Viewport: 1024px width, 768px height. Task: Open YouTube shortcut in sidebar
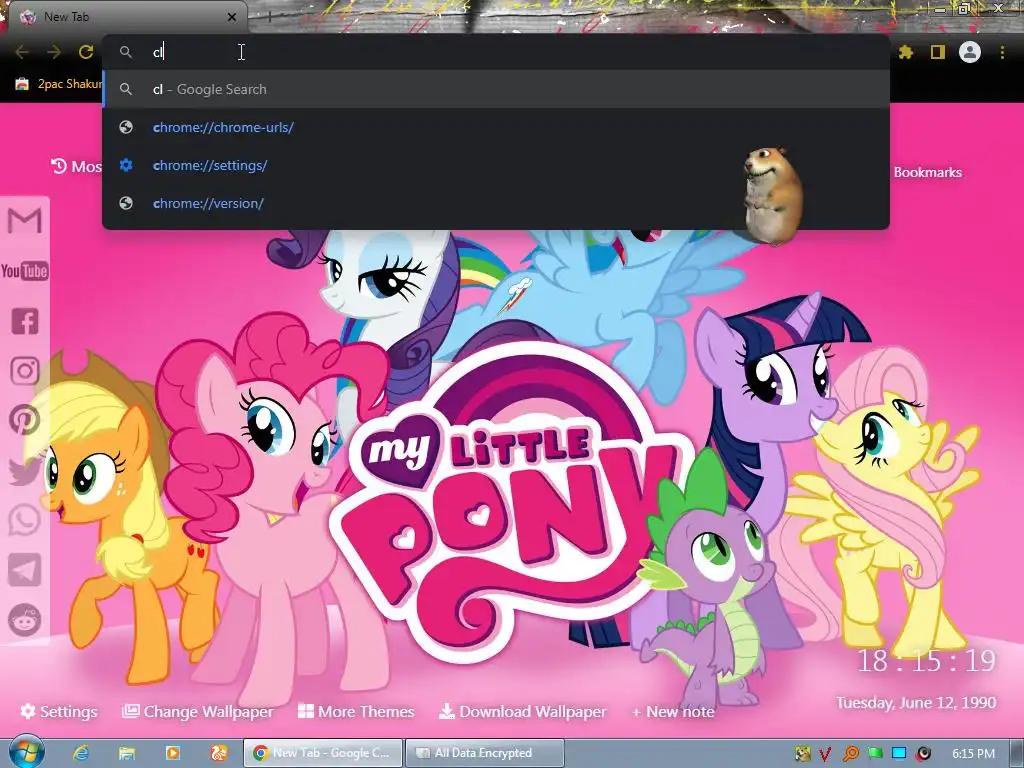click(25, 271)
